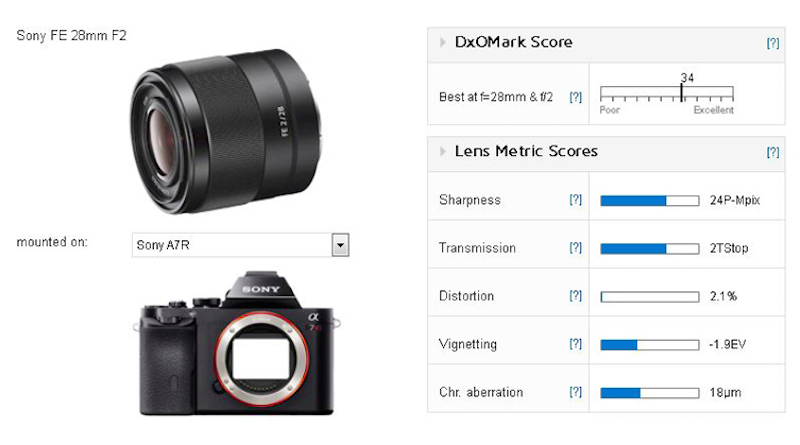Click the Sony FE 28mm lens image
This screenshot has width=800, height=445.
tap(226, 131)
